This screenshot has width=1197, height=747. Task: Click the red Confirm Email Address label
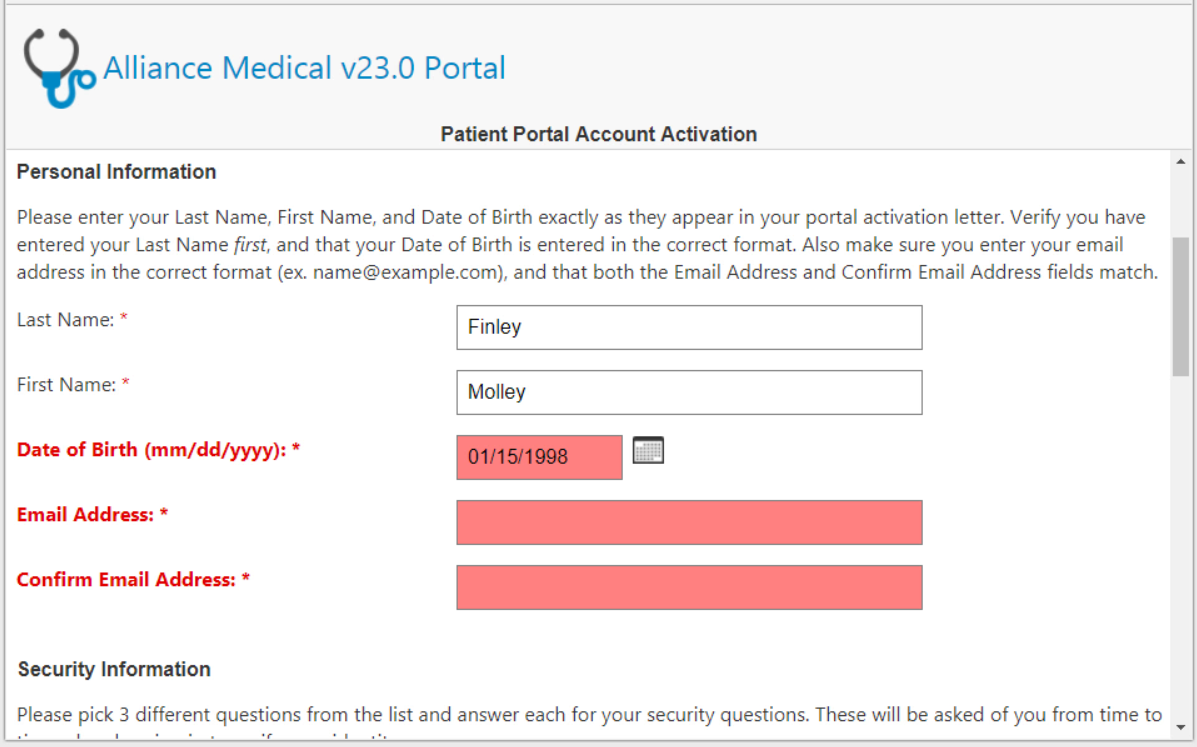134,580
